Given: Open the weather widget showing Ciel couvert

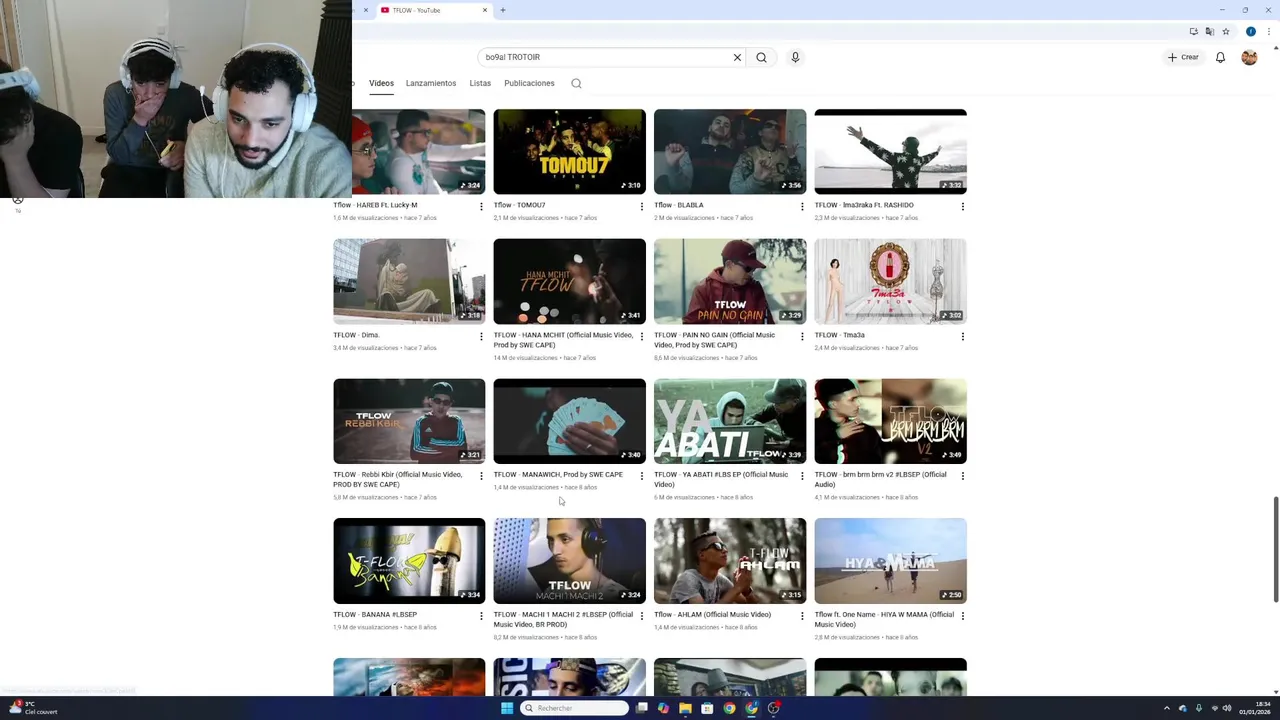Looking at the screenshot, I should (33, 708).
